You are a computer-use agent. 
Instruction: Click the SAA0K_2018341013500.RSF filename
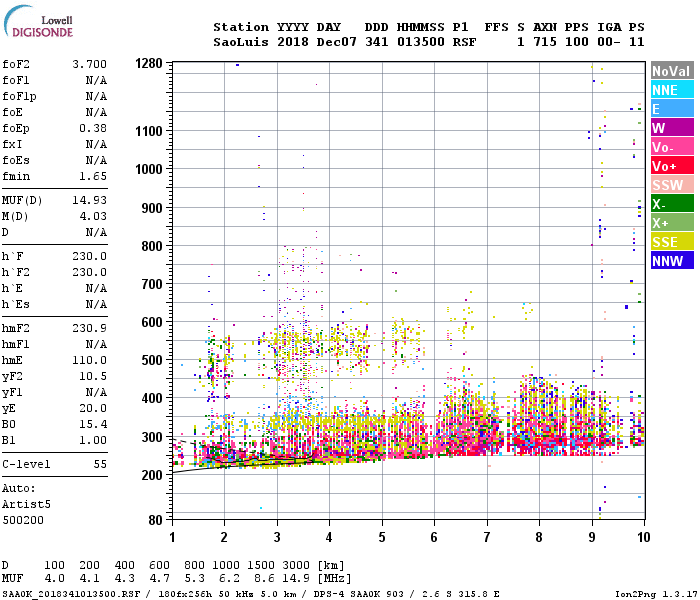point(71,594)
